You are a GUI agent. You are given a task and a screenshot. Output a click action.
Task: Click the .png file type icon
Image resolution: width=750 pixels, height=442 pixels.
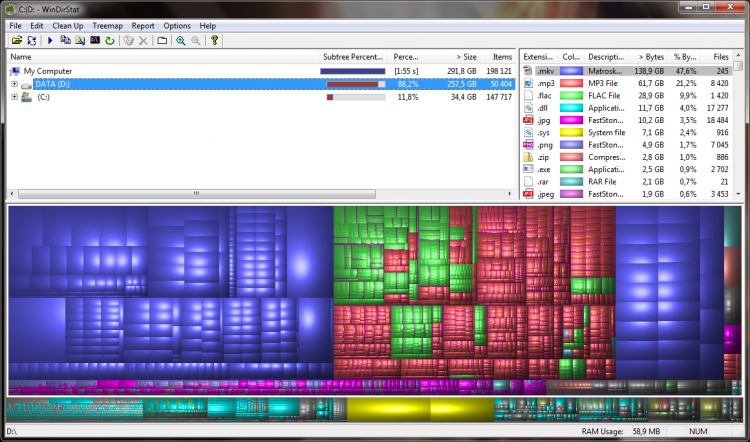(x=528, y=145)
